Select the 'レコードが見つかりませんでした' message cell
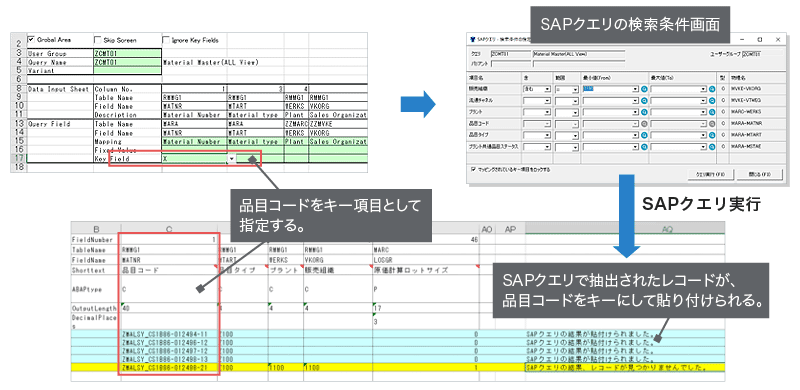Screen dimensions: 800x390 [624, 368]
